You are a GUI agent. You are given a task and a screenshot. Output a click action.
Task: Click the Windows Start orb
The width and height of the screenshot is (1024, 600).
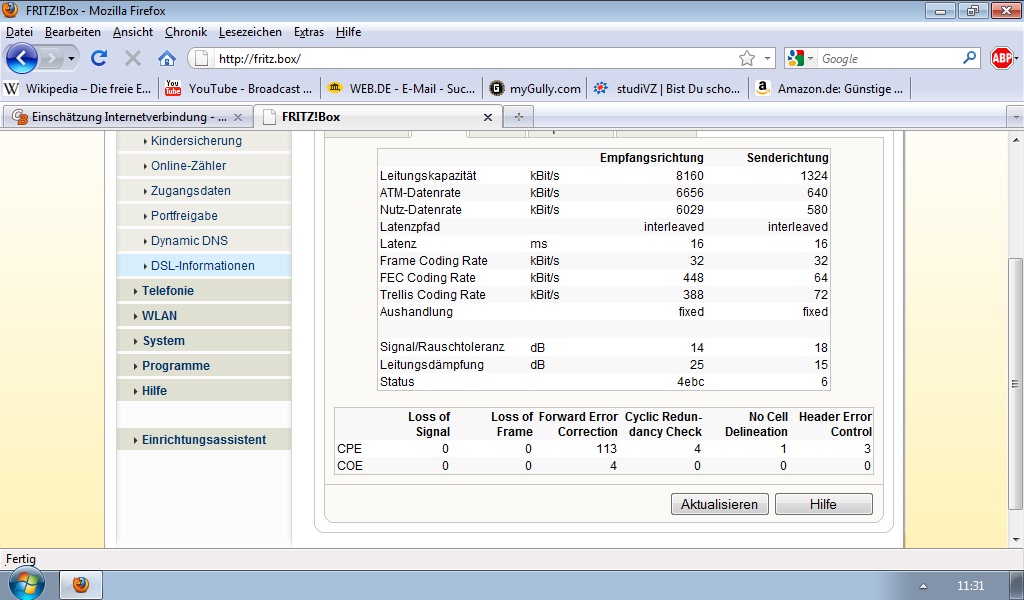pyautogui.click(x=27, y=583)
